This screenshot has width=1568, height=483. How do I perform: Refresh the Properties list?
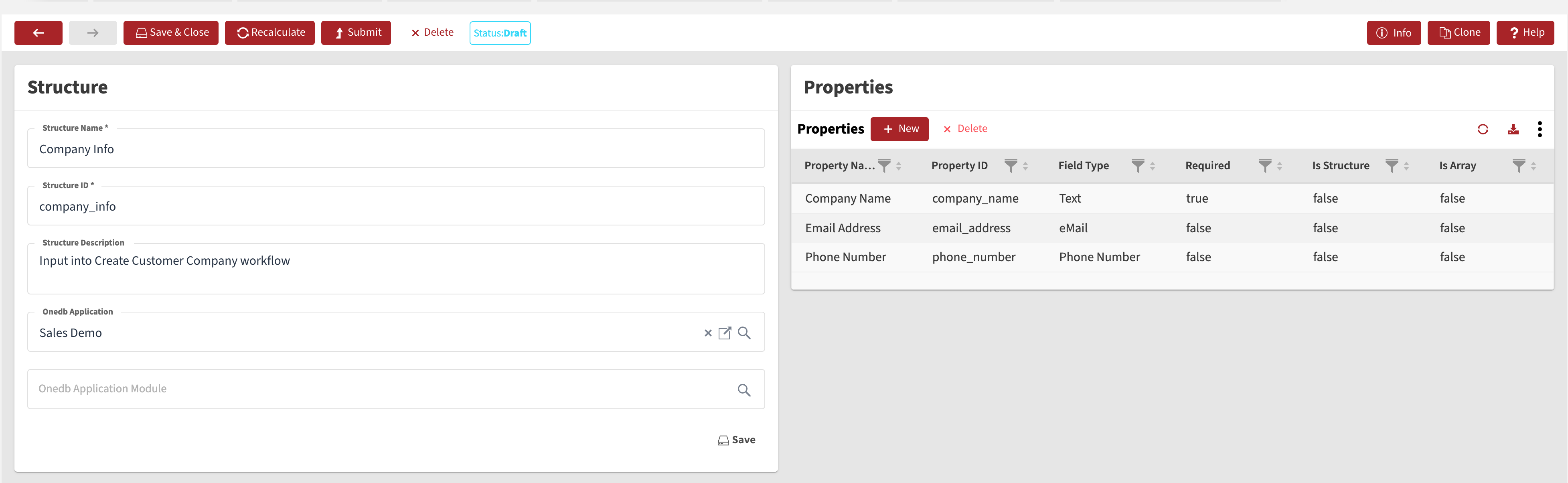(x=1482, y=129)
